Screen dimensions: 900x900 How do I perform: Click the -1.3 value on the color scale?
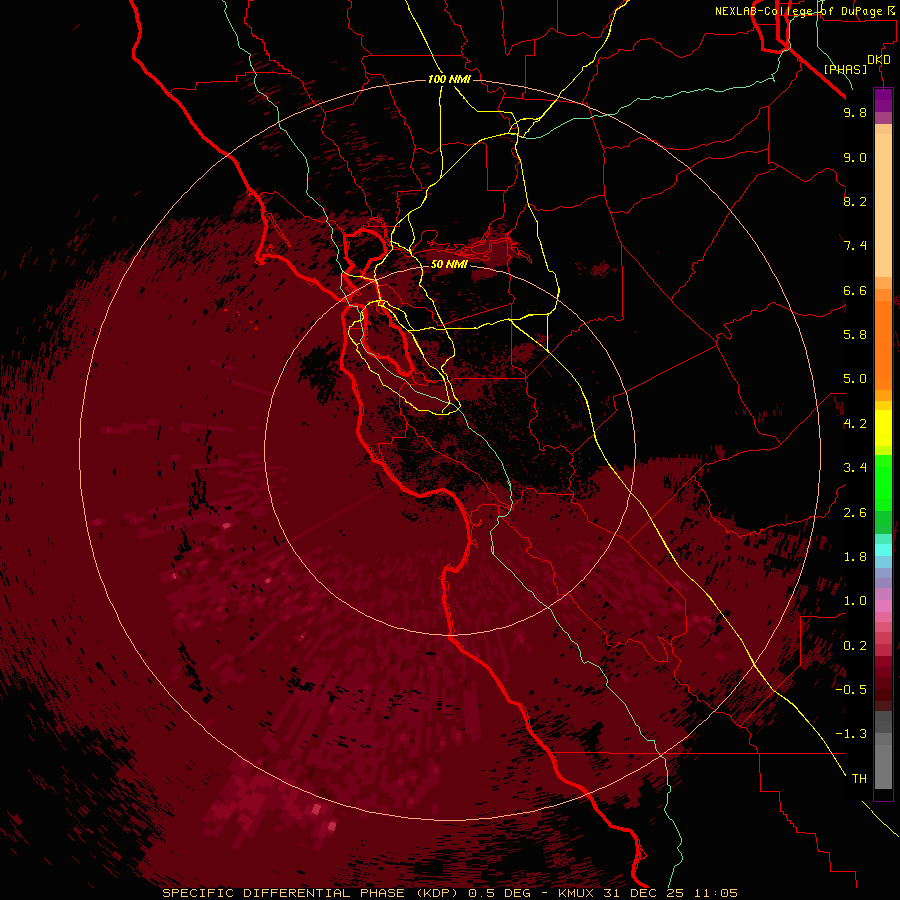[x=851, y=734]
